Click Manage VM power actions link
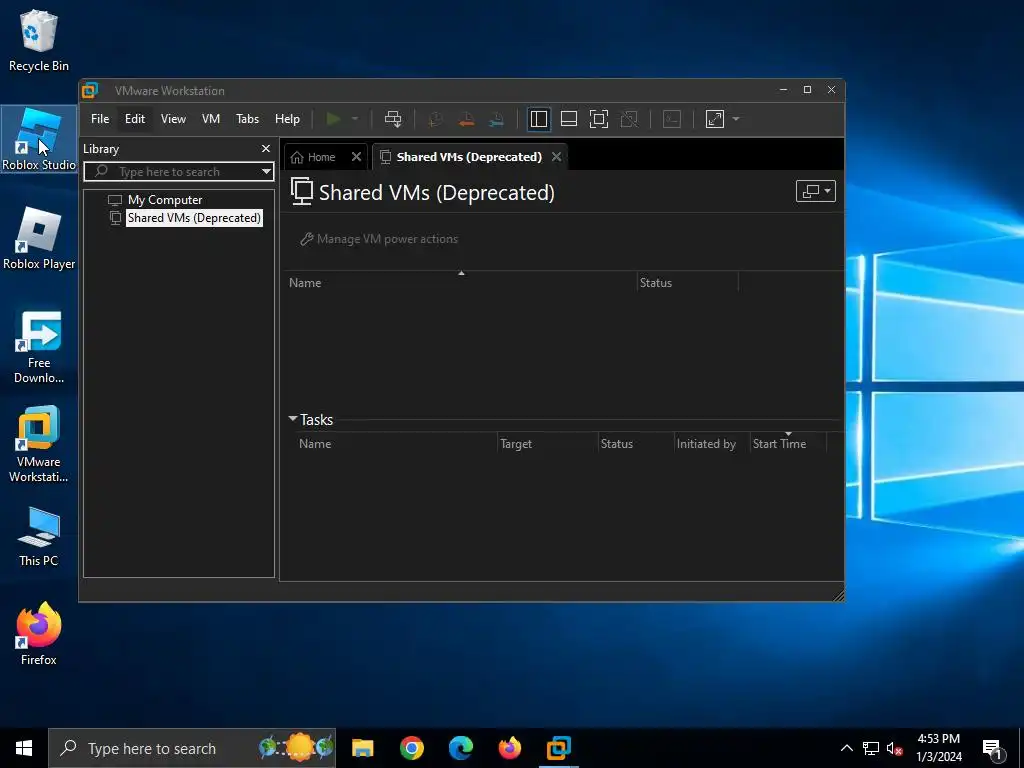1024x768 pixels. pyautogui.click(x=379, y=239)
